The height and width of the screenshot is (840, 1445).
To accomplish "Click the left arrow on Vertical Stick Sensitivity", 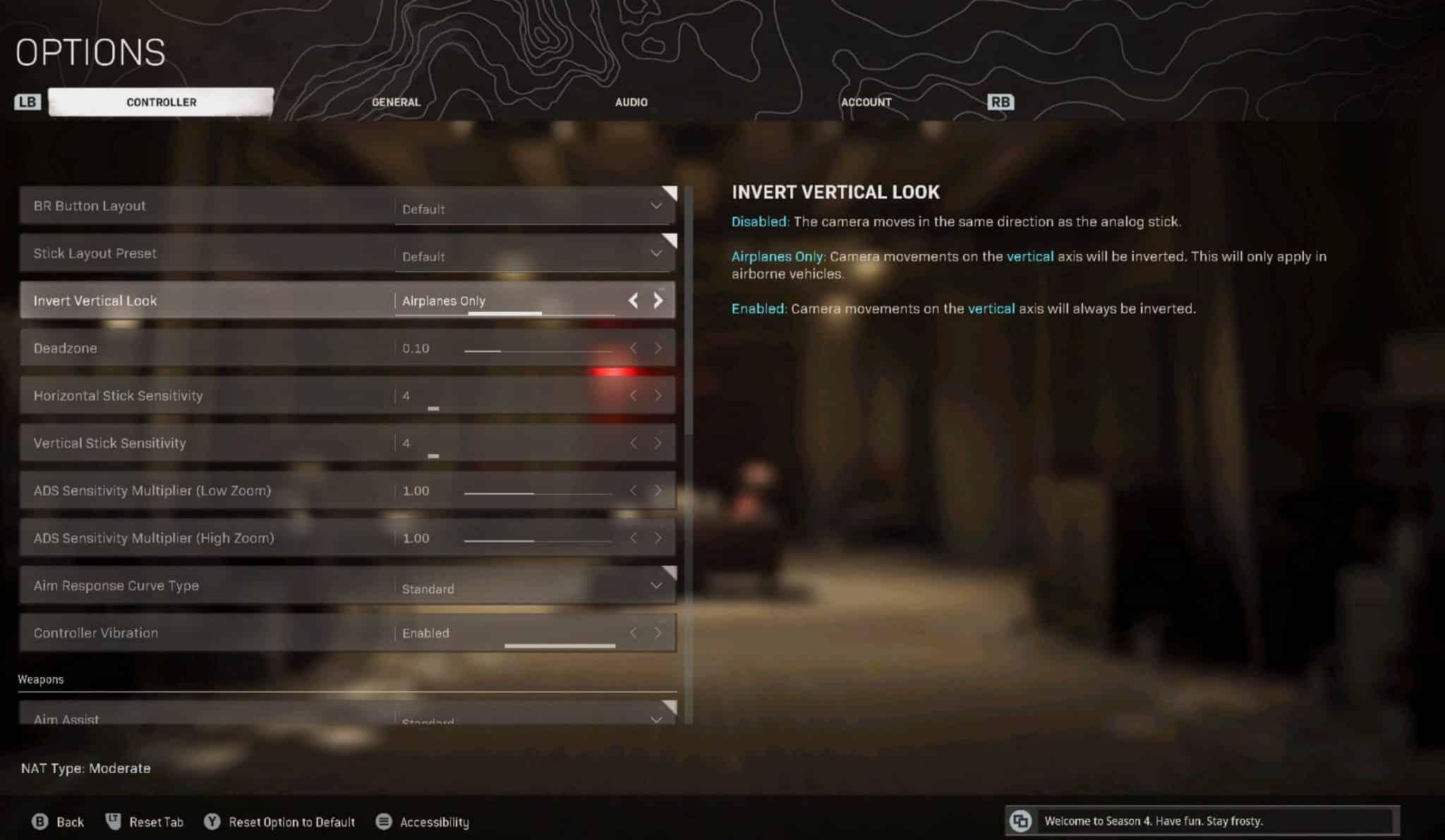I will [634, 442].
